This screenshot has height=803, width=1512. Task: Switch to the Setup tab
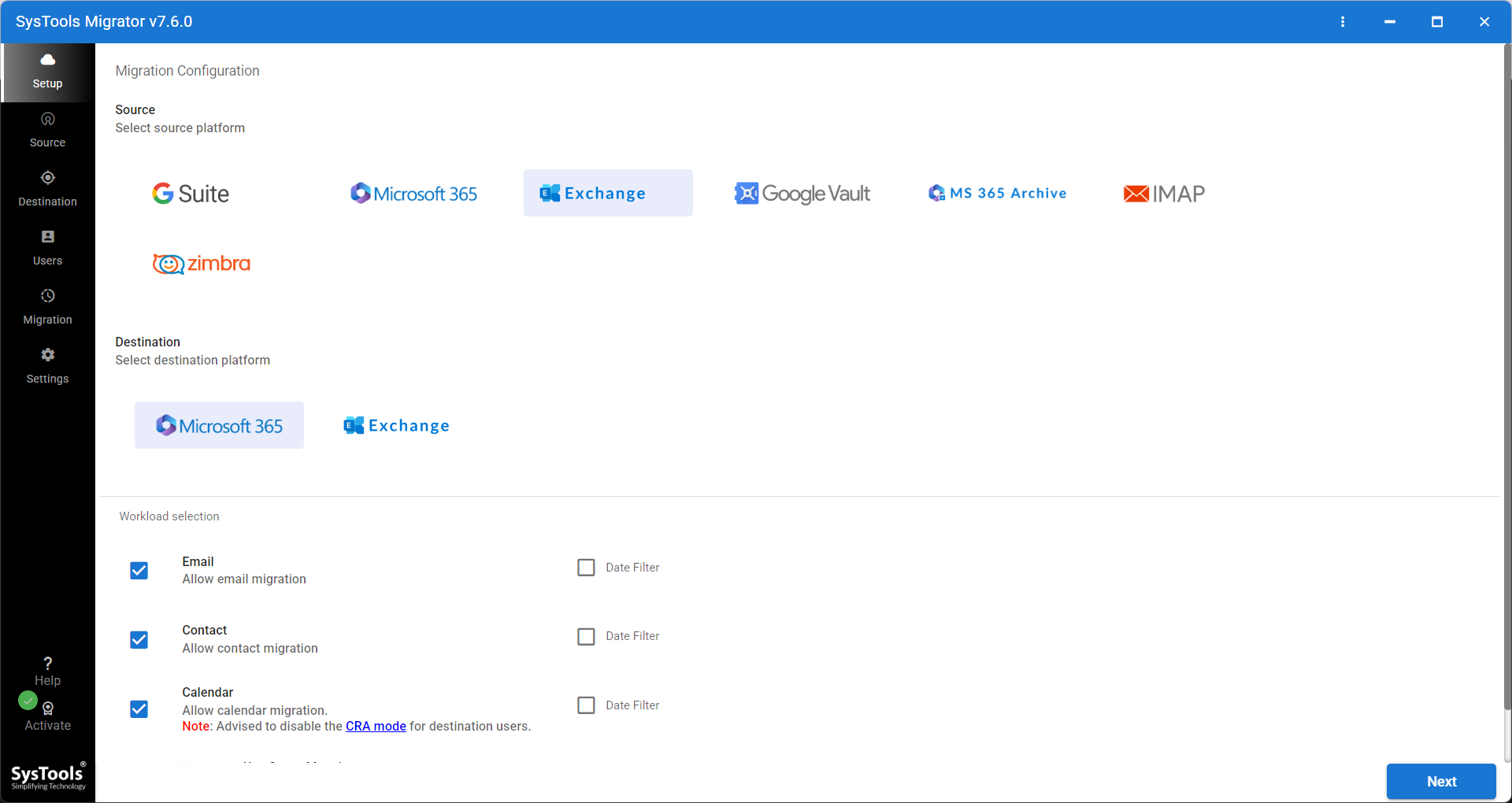tap(47, 70)
